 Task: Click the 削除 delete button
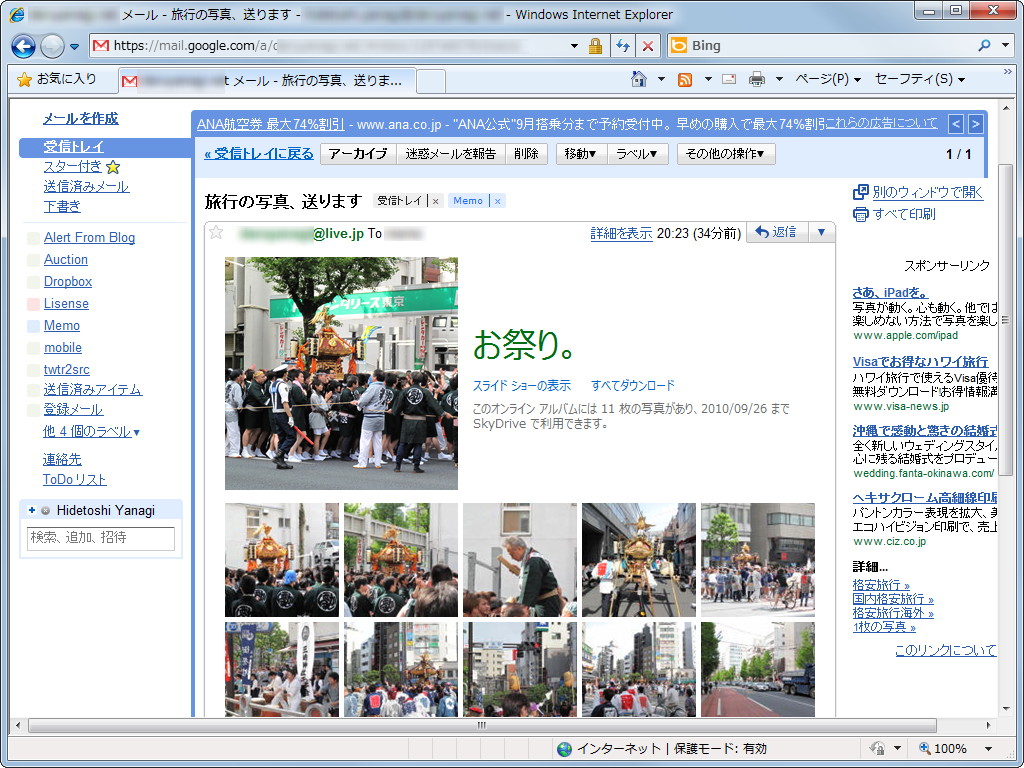coord(526,154)
